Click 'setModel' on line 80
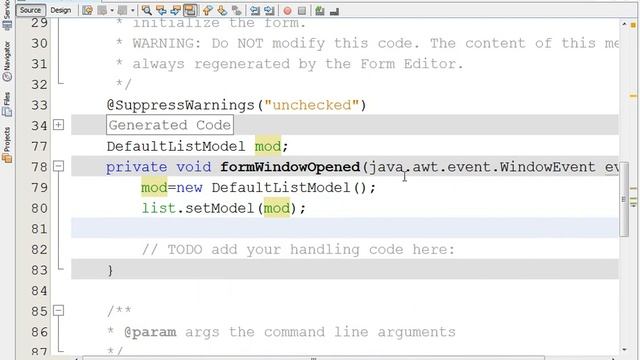The image size is (640, 360). [x=220, y=208]
